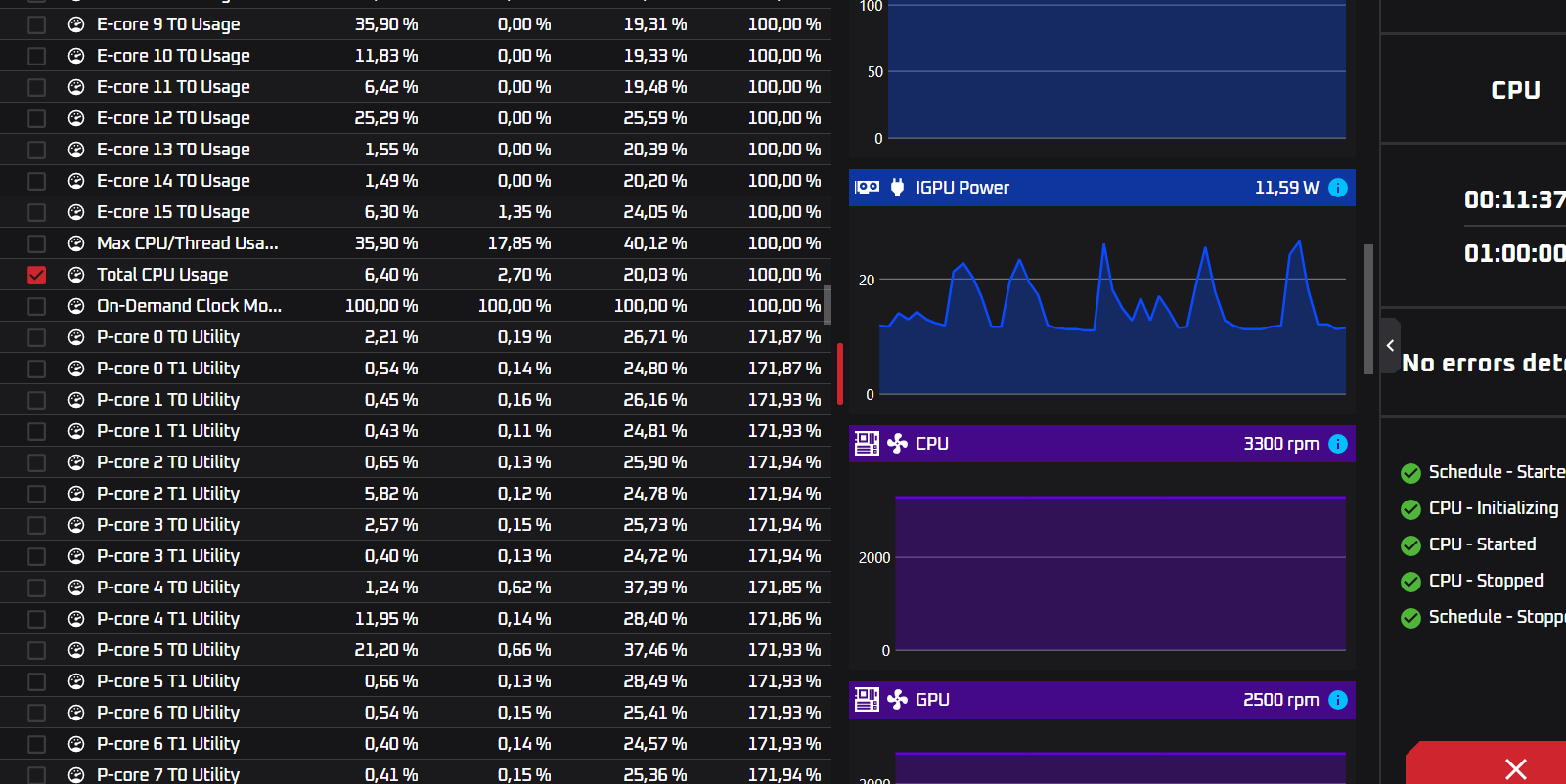
Task: Click the 2500 rpm fan reading
Action: (x=1281, y=700)
